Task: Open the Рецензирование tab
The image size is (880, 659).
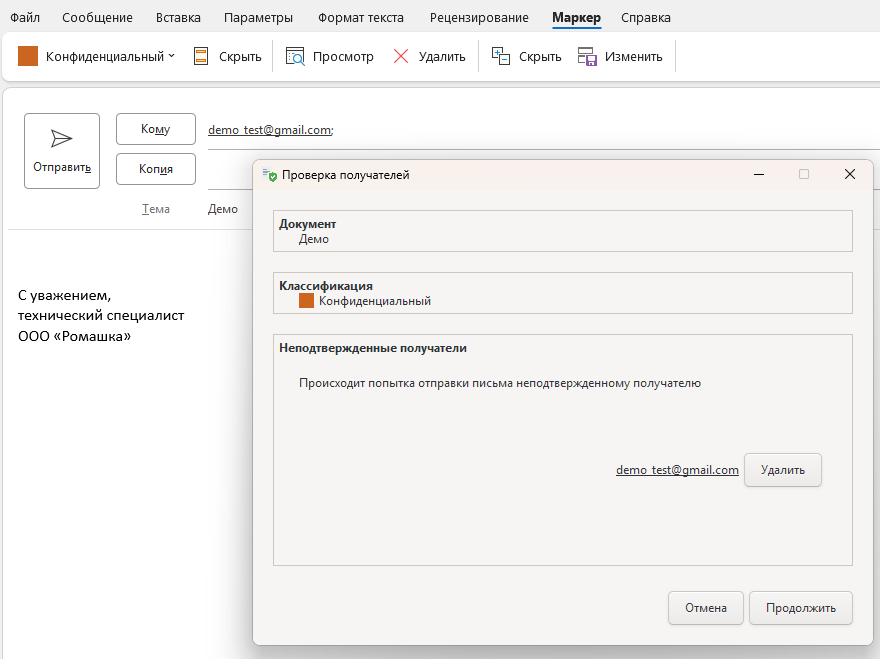Action: pos(479,18)
